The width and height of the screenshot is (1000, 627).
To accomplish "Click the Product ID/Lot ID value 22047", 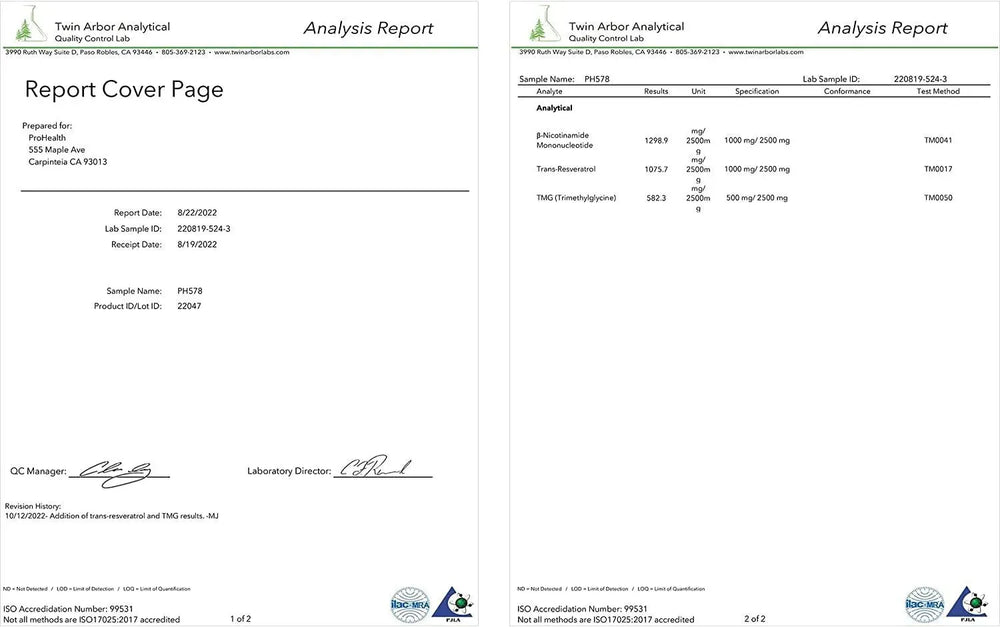I will pyautogui.click(x=189, y=306).
